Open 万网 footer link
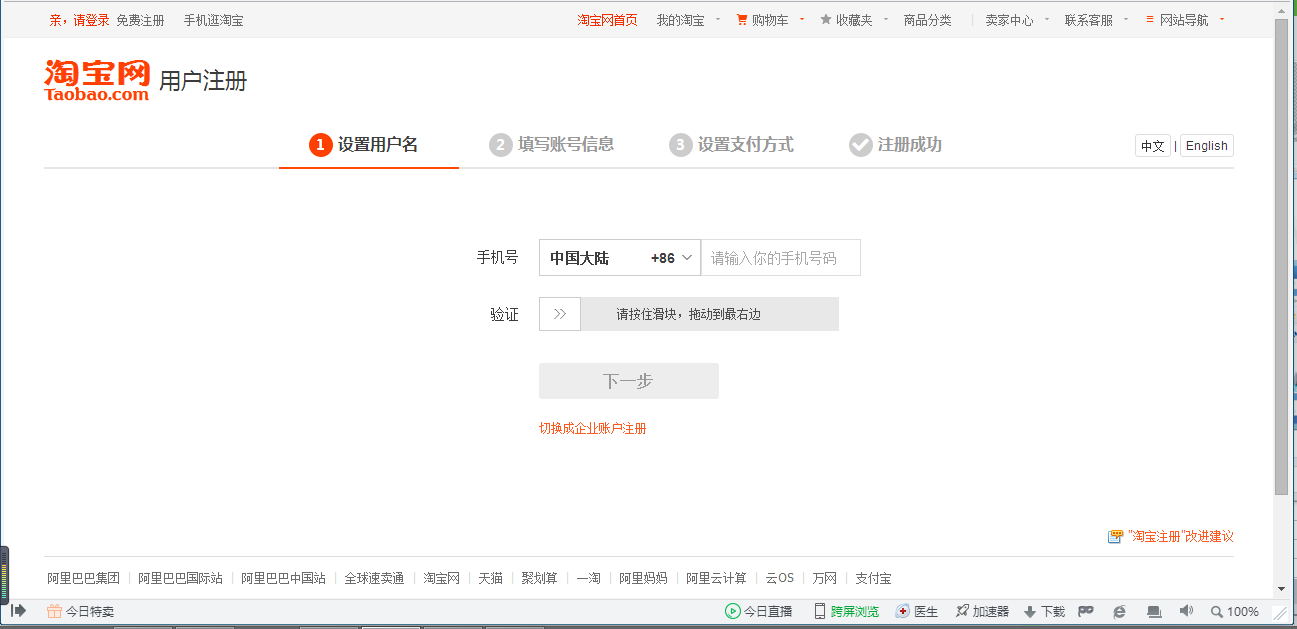Image resolution: width=1297 pixels, height=629 pixels. pos(824,578)
